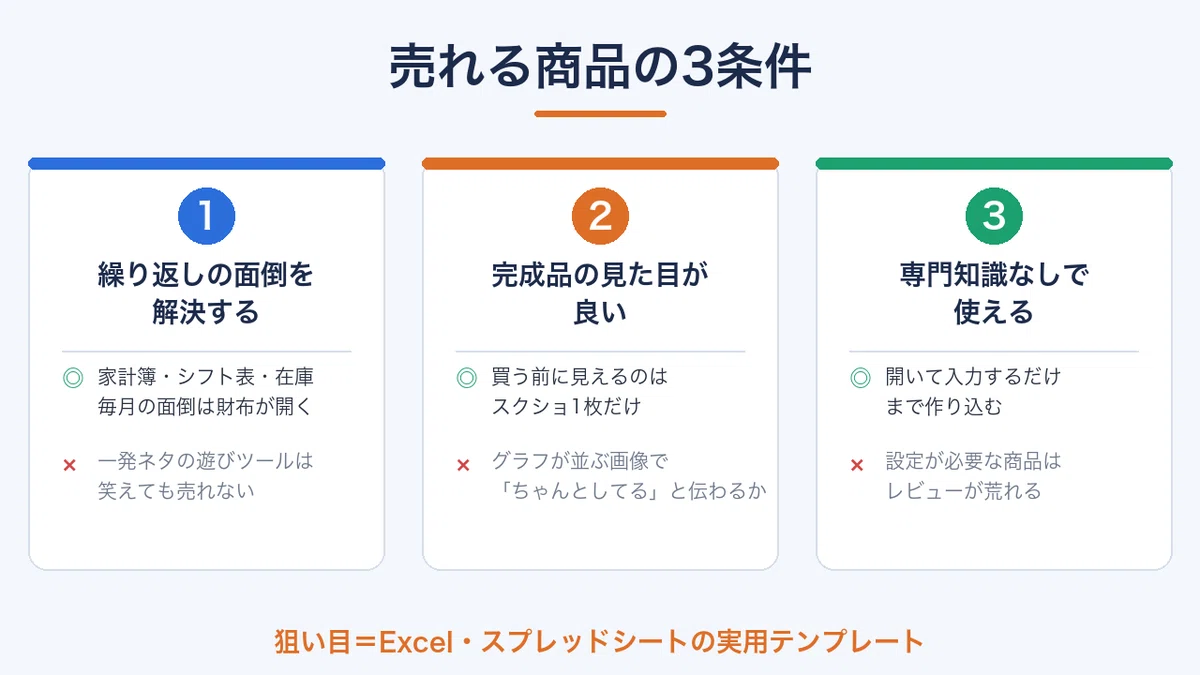This screenshot has height=675, width=1200.
Task: Click the green double-circle icon beside 家計簿・シフト表・在庫
Action: pos(72,378)
